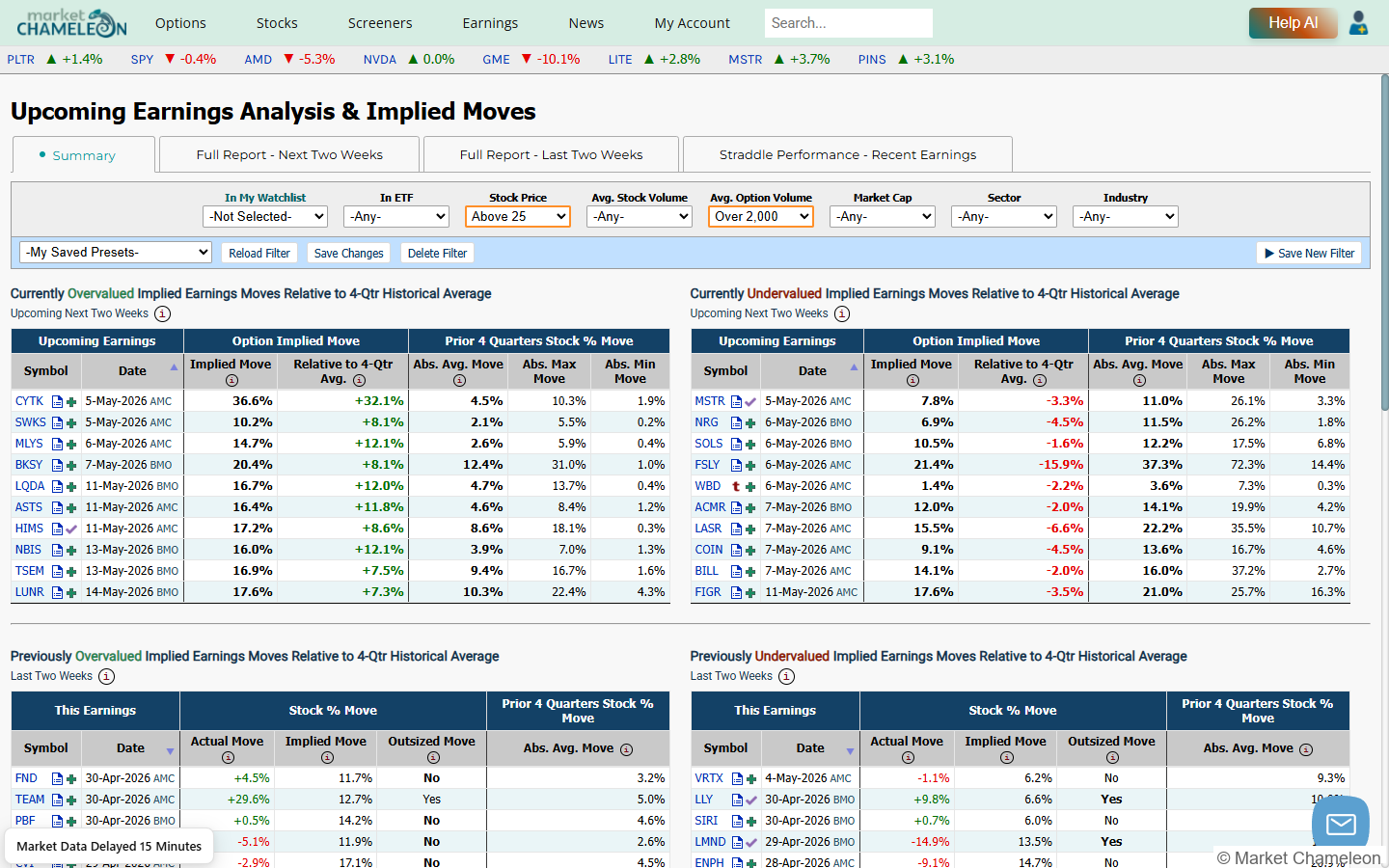Click the page vertical scrollbar
Screen dimensions: 1389x868
tap(1385, 241)
